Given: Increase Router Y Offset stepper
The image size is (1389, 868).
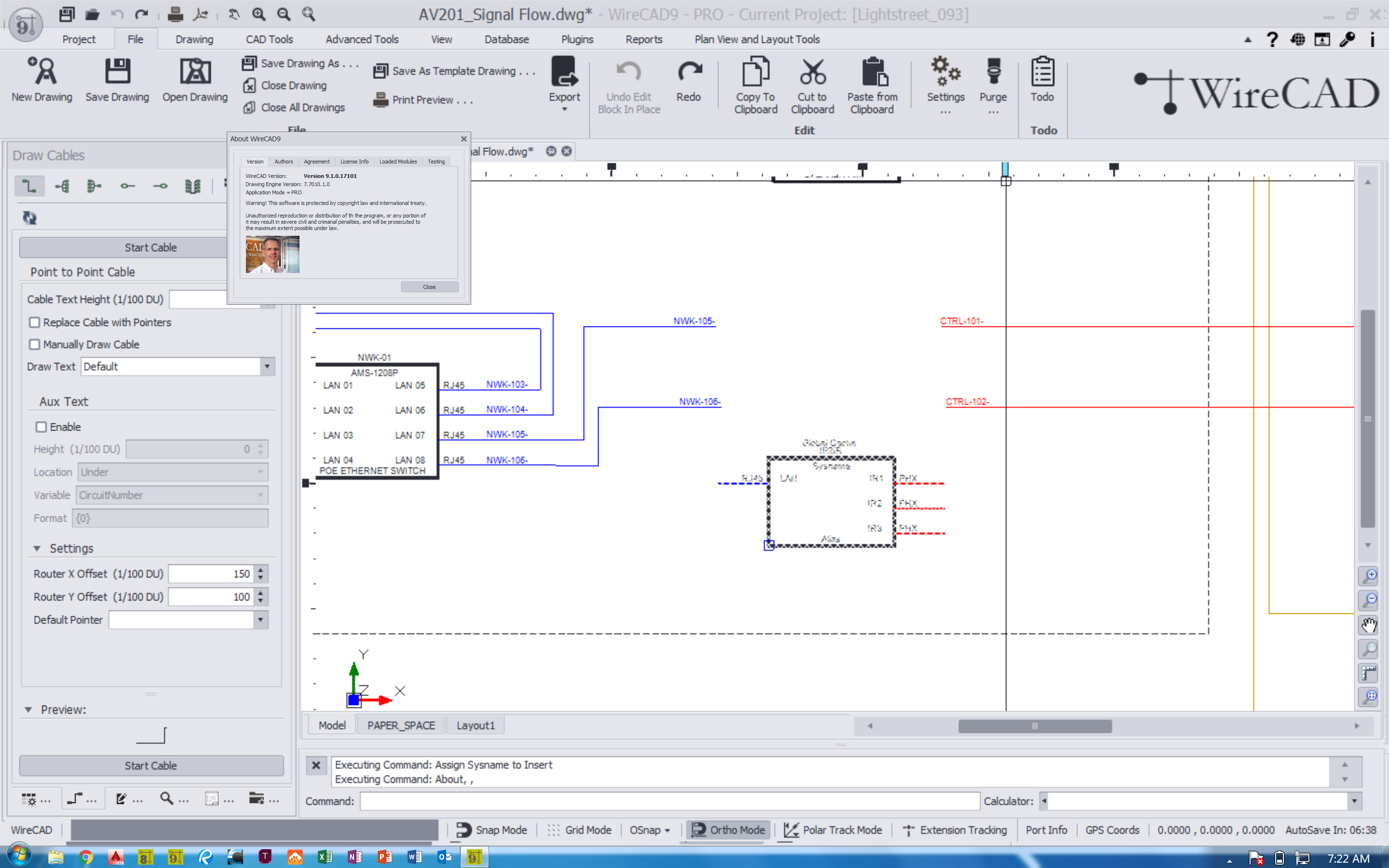Looking at the screenshot, I should 260,593.
